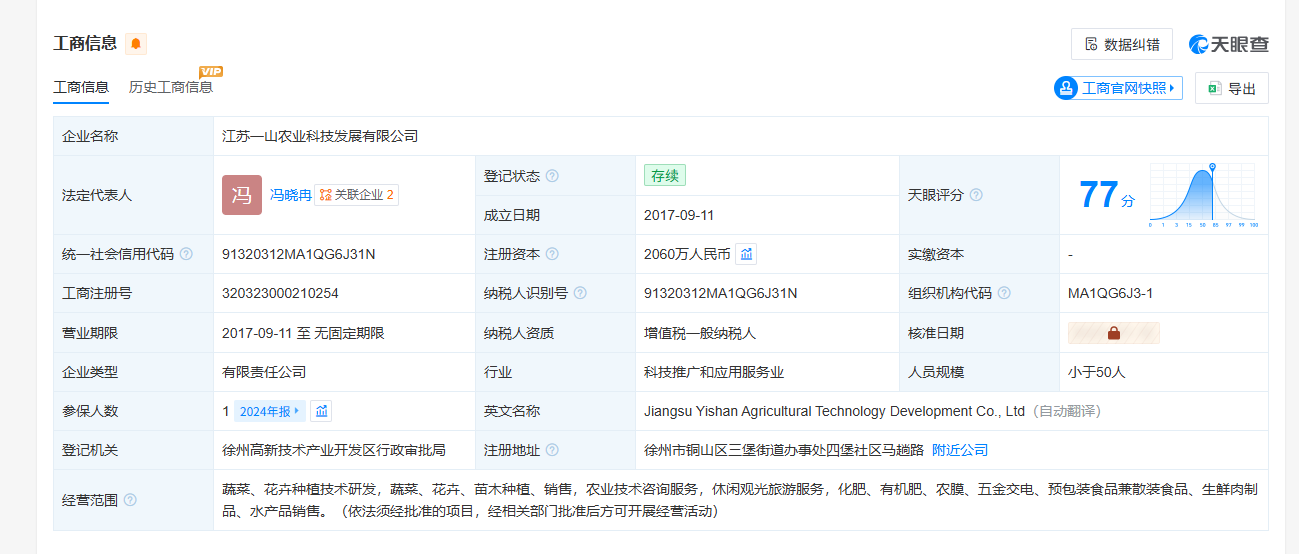Click help icon next to 统一社会信用代码
This screenshot has height=554, width=1299.
point(186,254)
